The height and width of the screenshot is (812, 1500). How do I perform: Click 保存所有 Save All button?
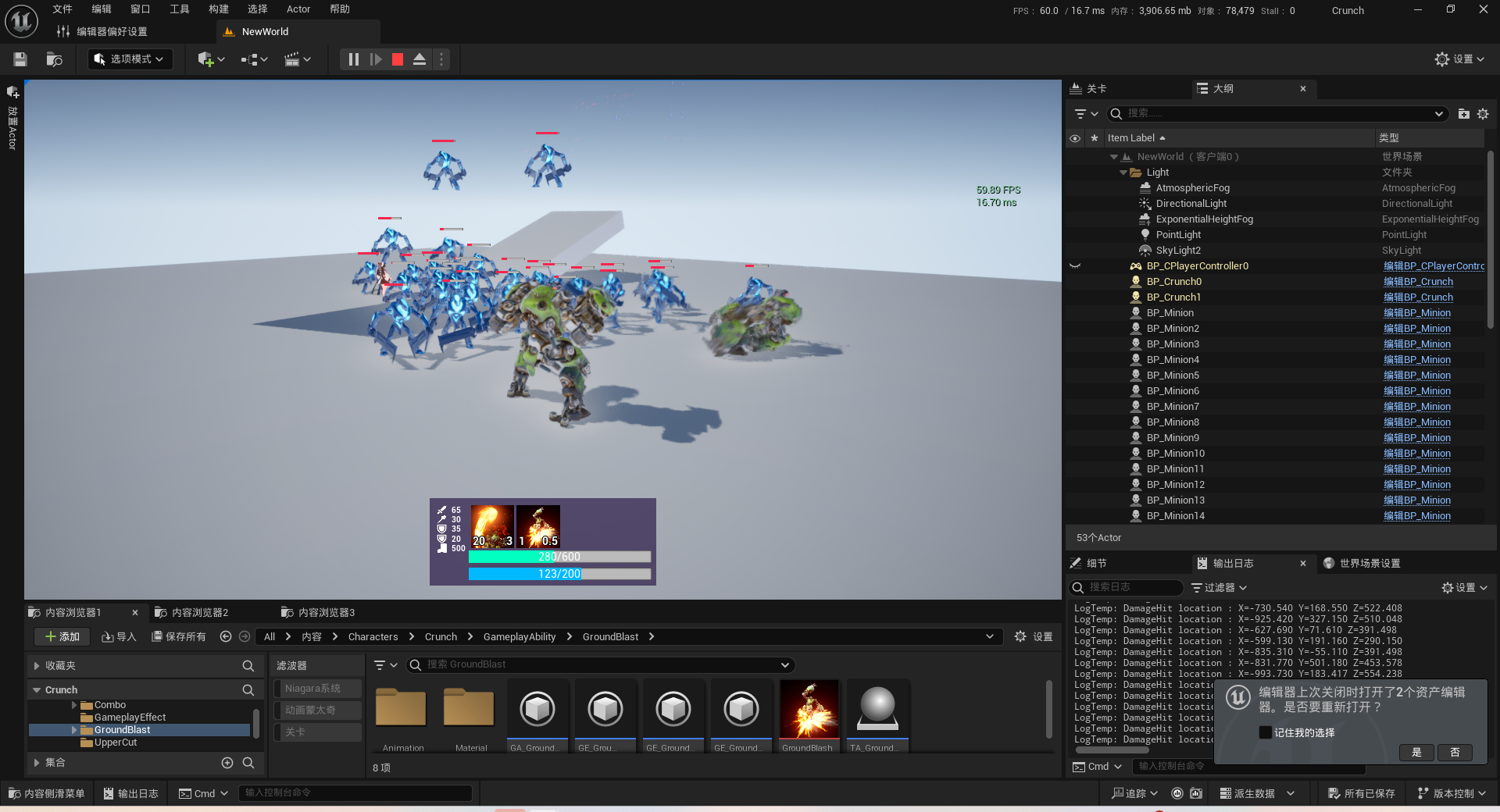pos(179,637)
